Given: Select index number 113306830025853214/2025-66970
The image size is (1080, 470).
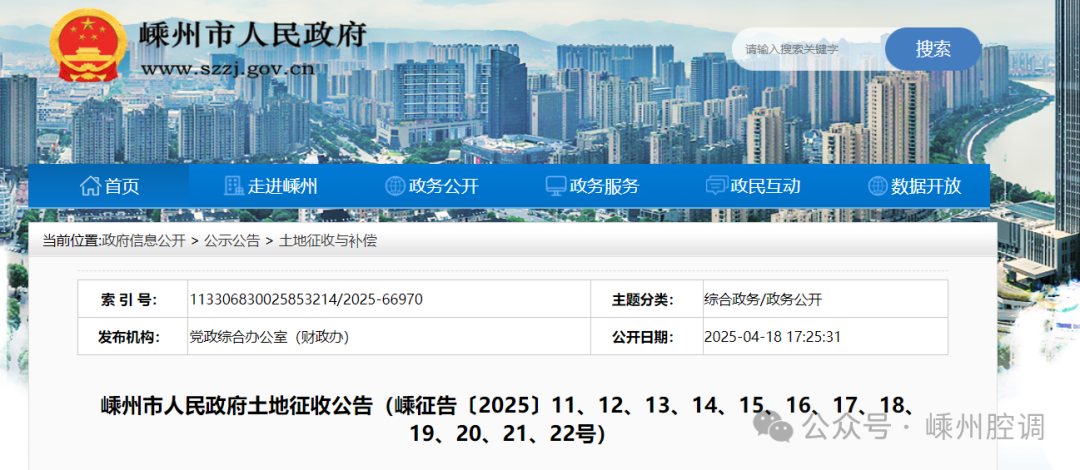Looking at the screenshot, I should pyautogui.click(x=306, y=299).
